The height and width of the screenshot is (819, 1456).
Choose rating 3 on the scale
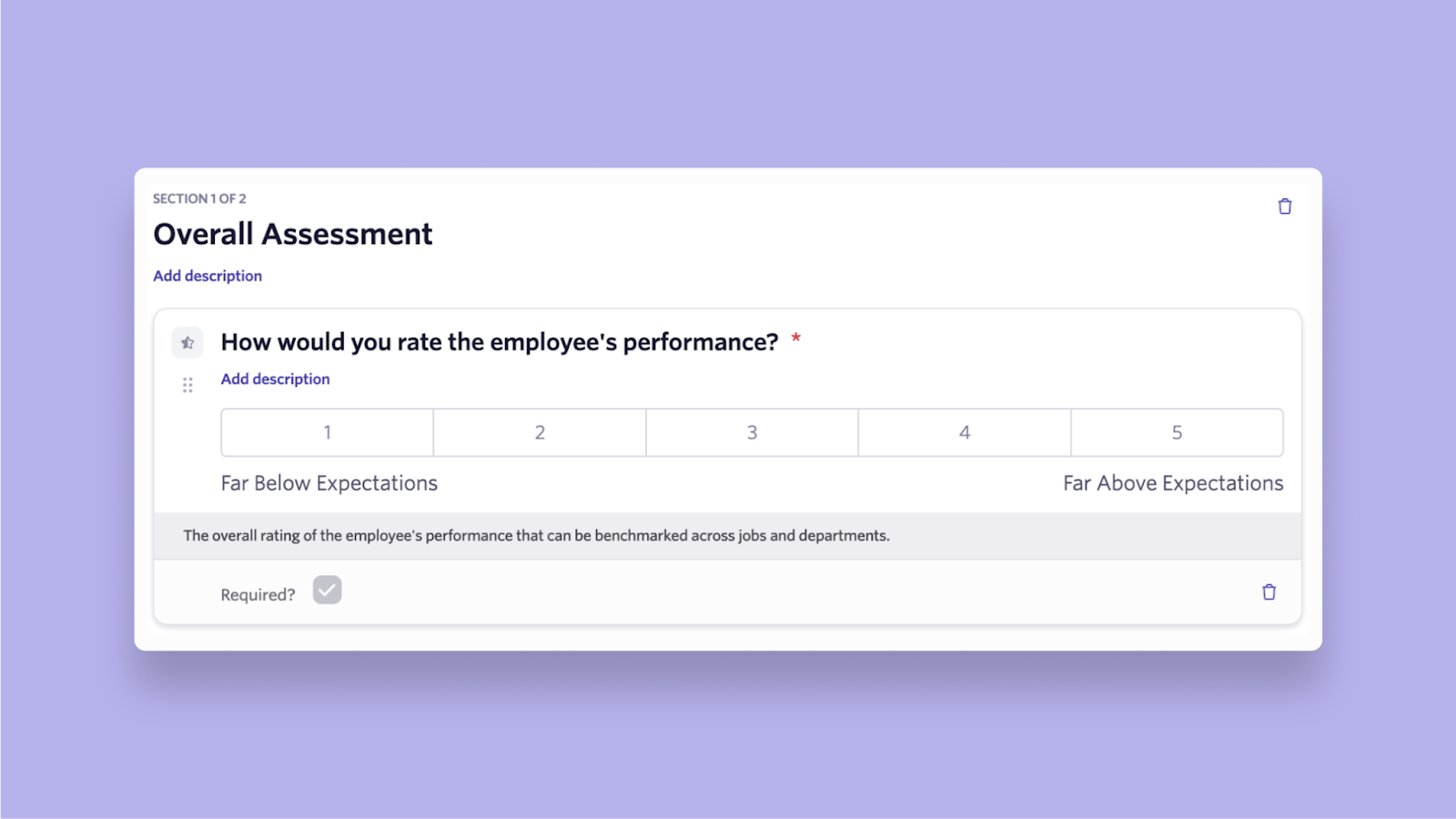pos(752,432)
